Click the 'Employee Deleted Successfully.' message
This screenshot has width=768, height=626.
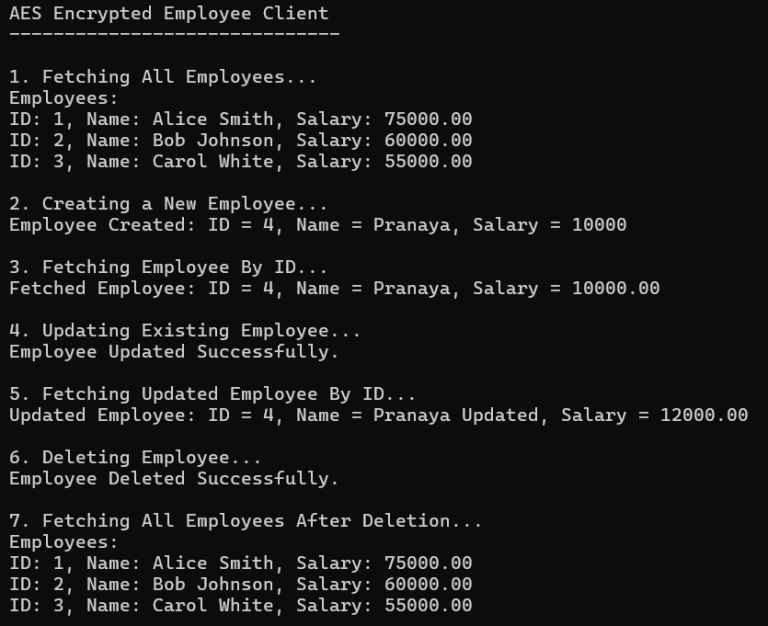[x=174, y=479]
